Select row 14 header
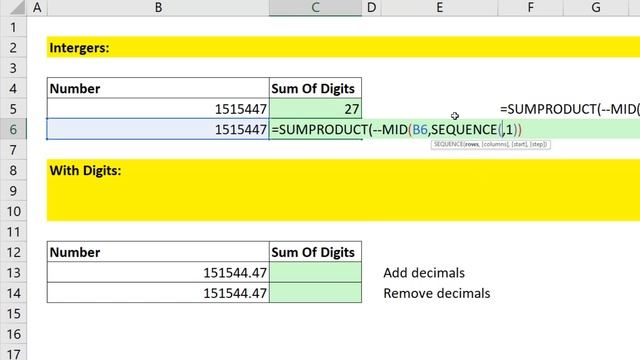Screen dimensions: 640x360 (x=13, y=293)
